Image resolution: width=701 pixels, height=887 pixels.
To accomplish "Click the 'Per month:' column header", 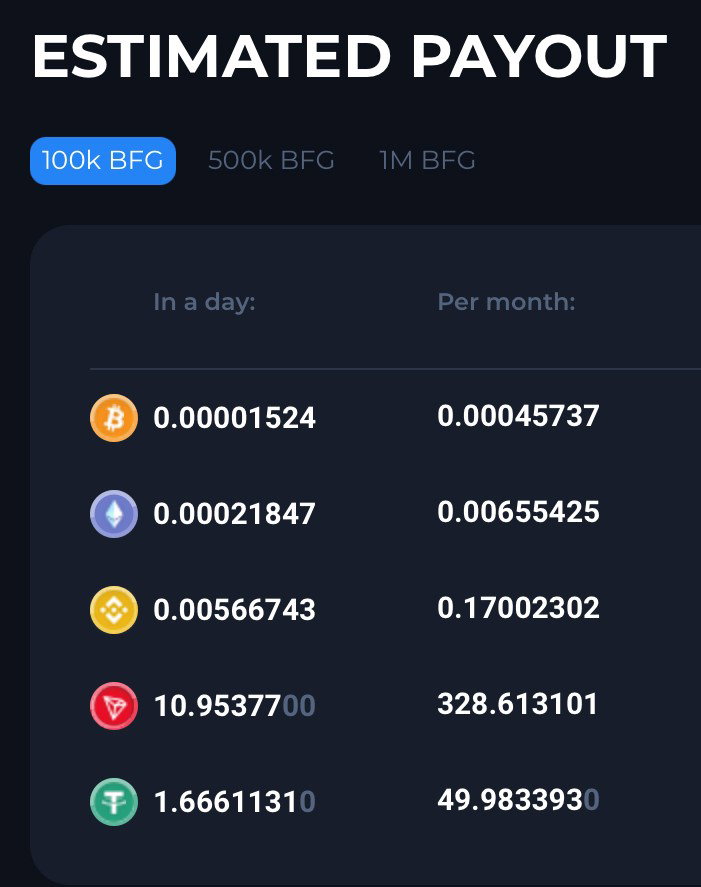I will pos(506,302).
